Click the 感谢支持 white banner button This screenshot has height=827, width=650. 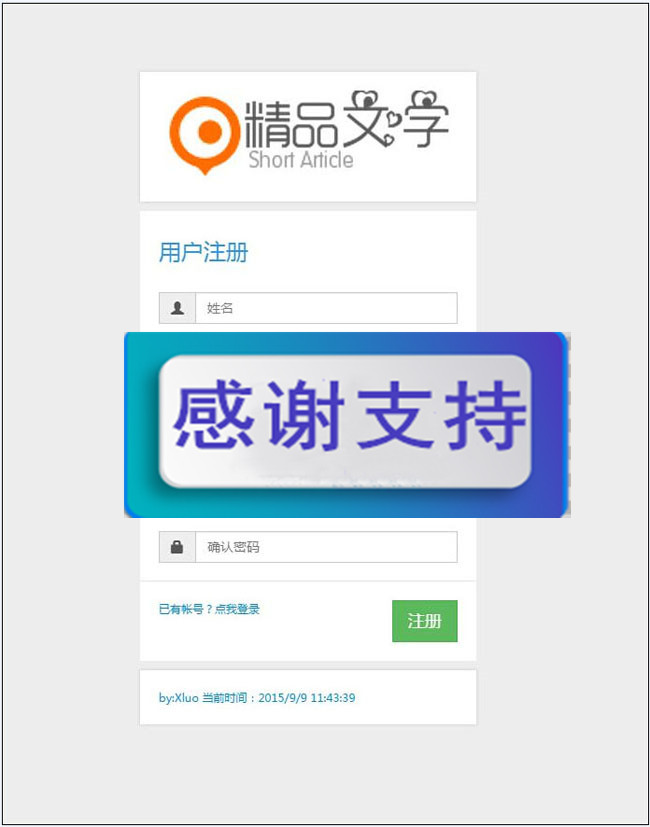pos(345,421)
